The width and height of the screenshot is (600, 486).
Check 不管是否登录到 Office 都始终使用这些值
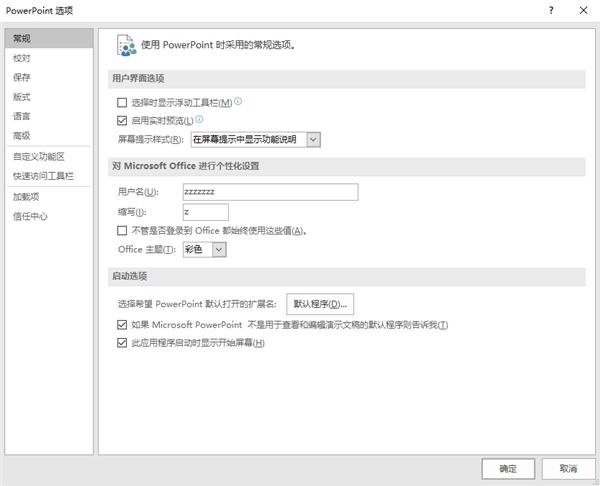pyautogui.click(x=122, y=231)
